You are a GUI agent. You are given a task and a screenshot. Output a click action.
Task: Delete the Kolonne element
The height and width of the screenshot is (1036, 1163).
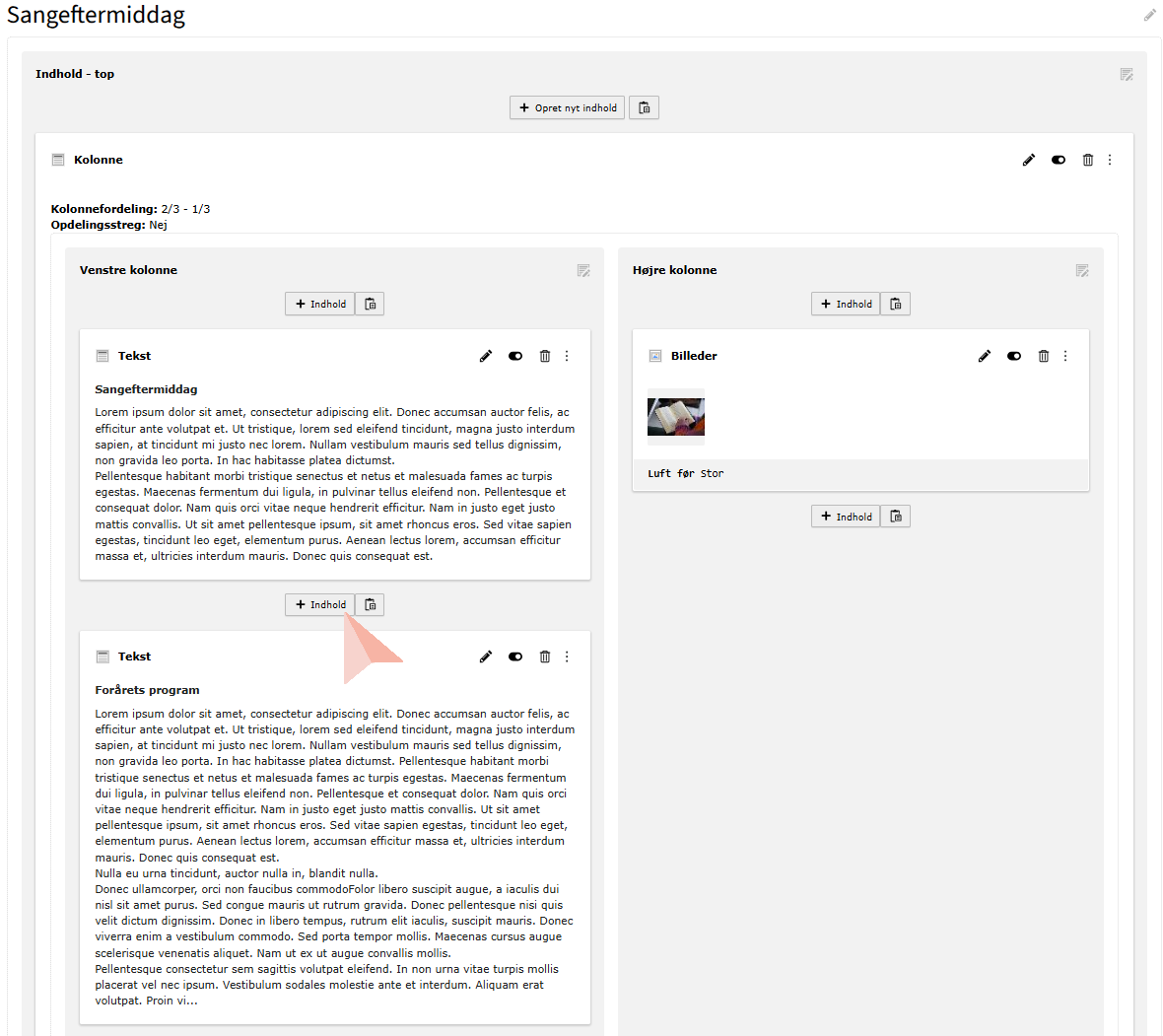pyautogui.click(x=1088, y=160)
